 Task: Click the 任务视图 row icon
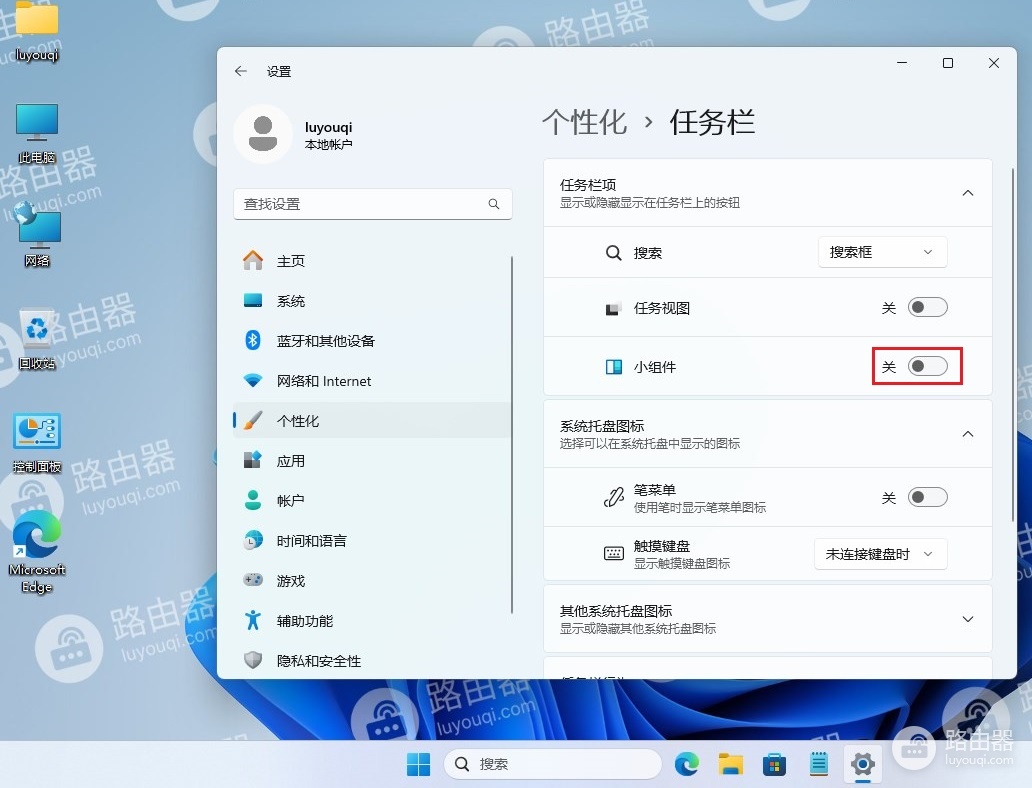pos(613,308)
